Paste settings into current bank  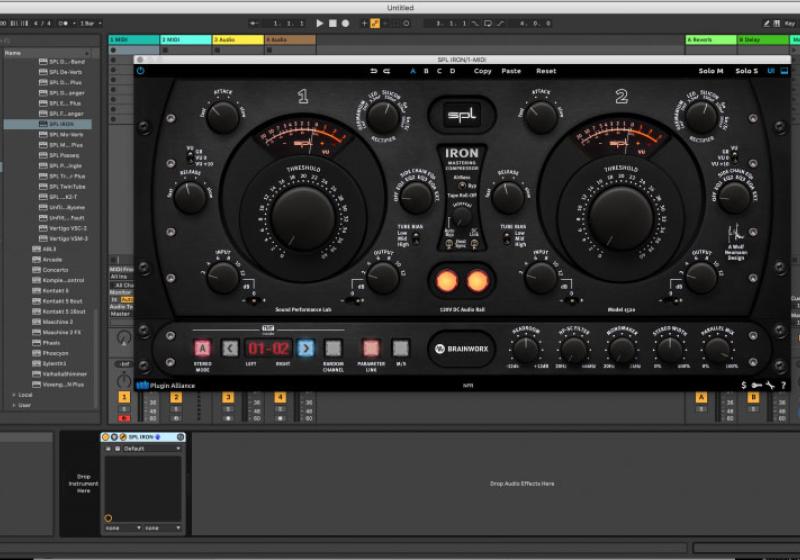point(511,71)
